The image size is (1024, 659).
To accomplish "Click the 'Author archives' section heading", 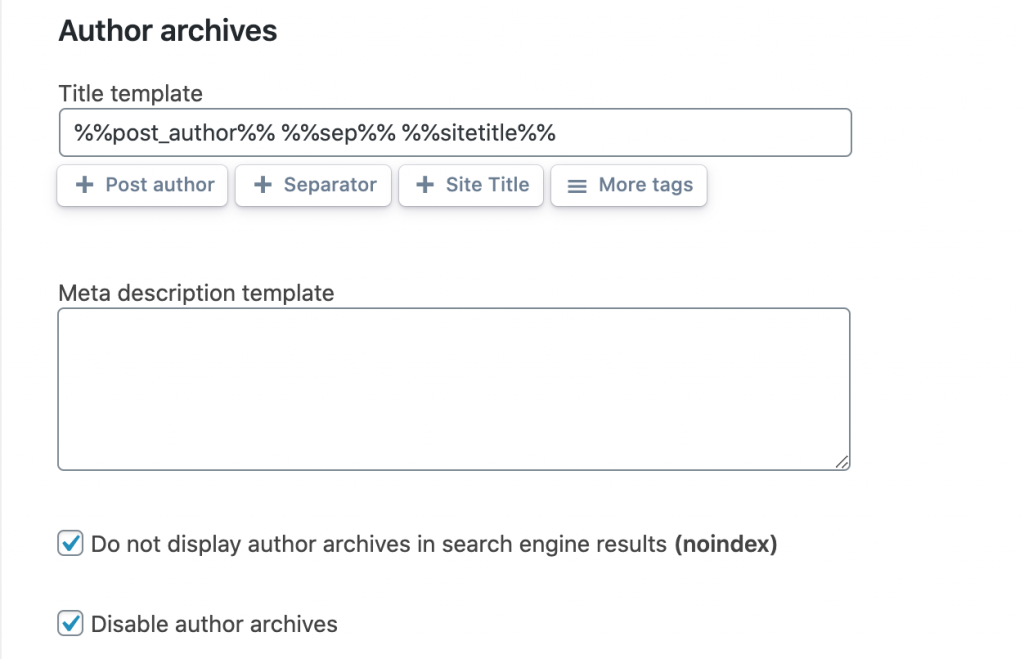I will 168,31.
